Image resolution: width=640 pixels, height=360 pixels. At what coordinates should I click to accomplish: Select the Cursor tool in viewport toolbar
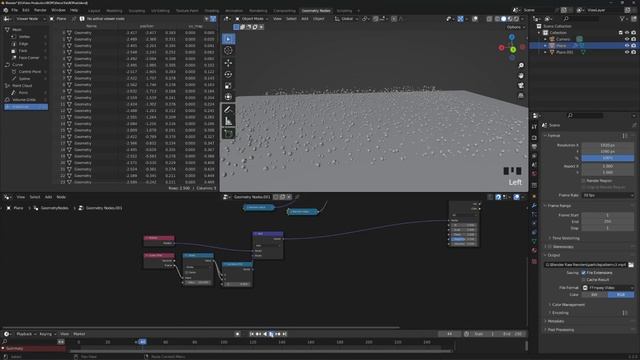(228, 51)
